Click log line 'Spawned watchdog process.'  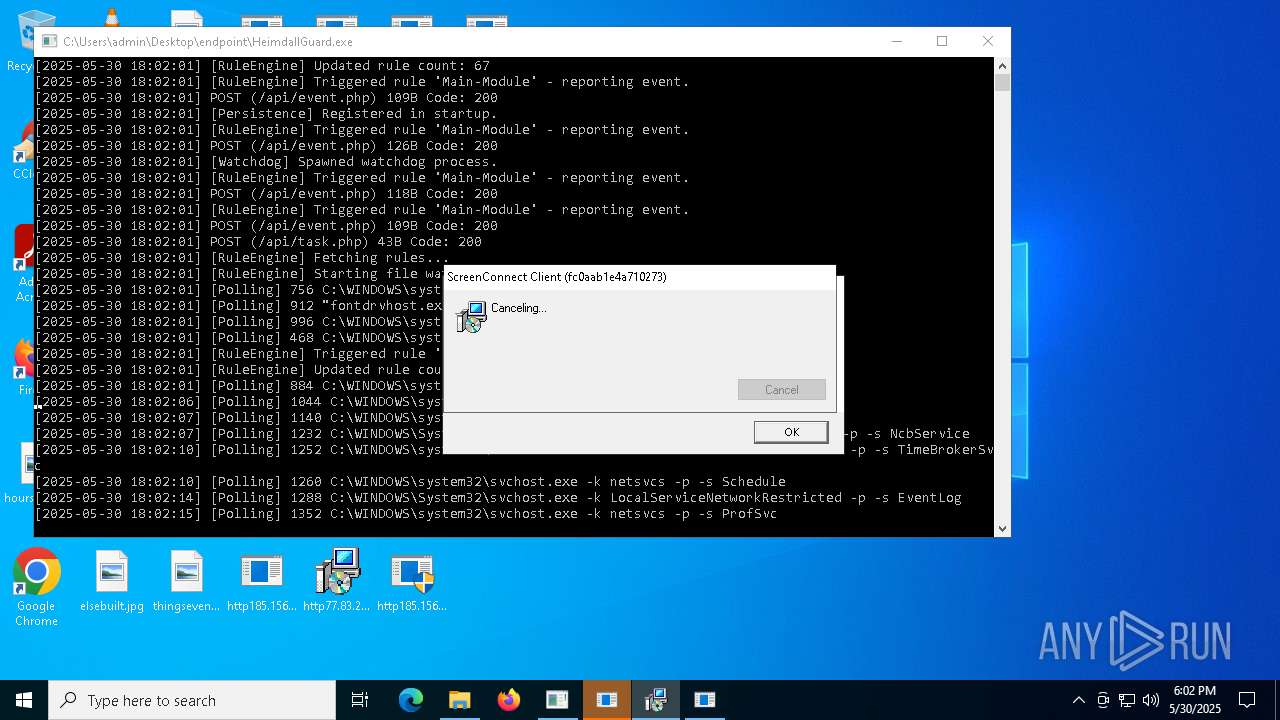pyautogui.click(x=266, y=161)
